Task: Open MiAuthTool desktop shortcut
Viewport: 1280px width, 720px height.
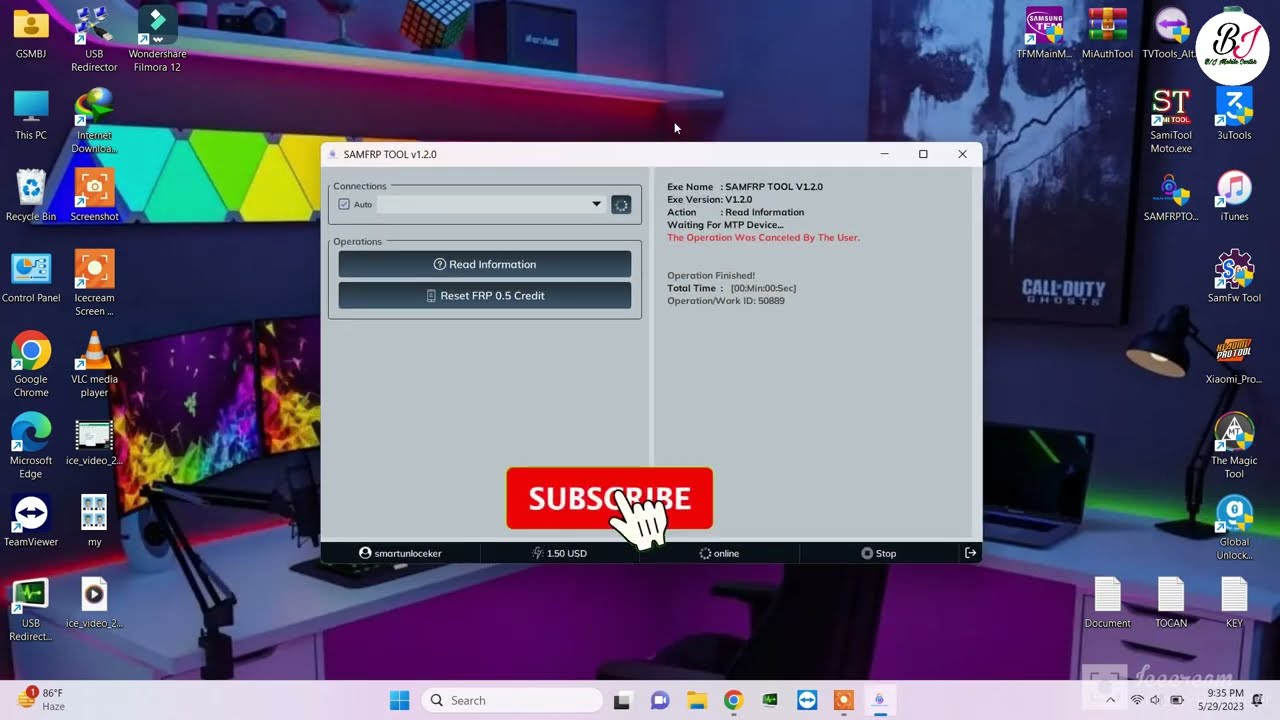Action: tap(1107, 33)
